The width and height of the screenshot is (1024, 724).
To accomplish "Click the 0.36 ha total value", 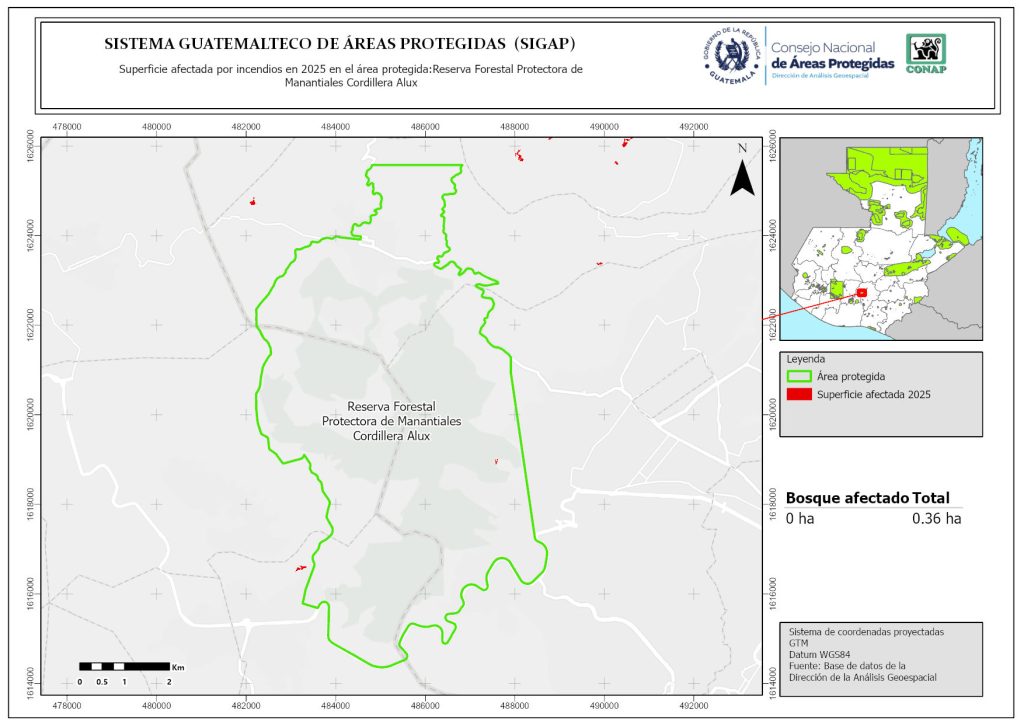I will [x=936, y=518].
